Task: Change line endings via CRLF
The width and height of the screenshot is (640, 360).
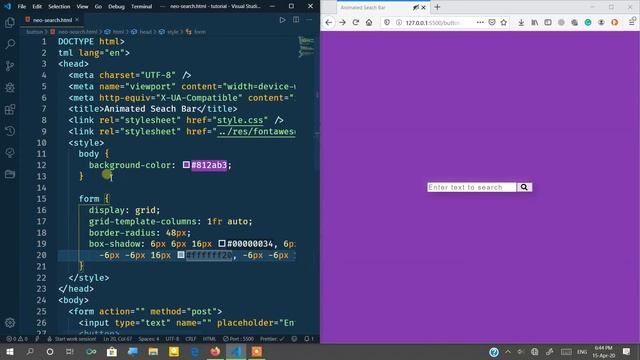Action: coord(191,339)
